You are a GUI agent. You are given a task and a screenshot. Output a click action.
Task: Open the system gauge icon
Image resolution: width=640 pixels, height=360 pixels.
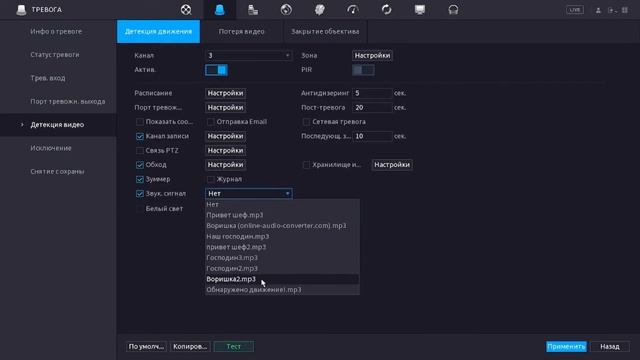353,9
